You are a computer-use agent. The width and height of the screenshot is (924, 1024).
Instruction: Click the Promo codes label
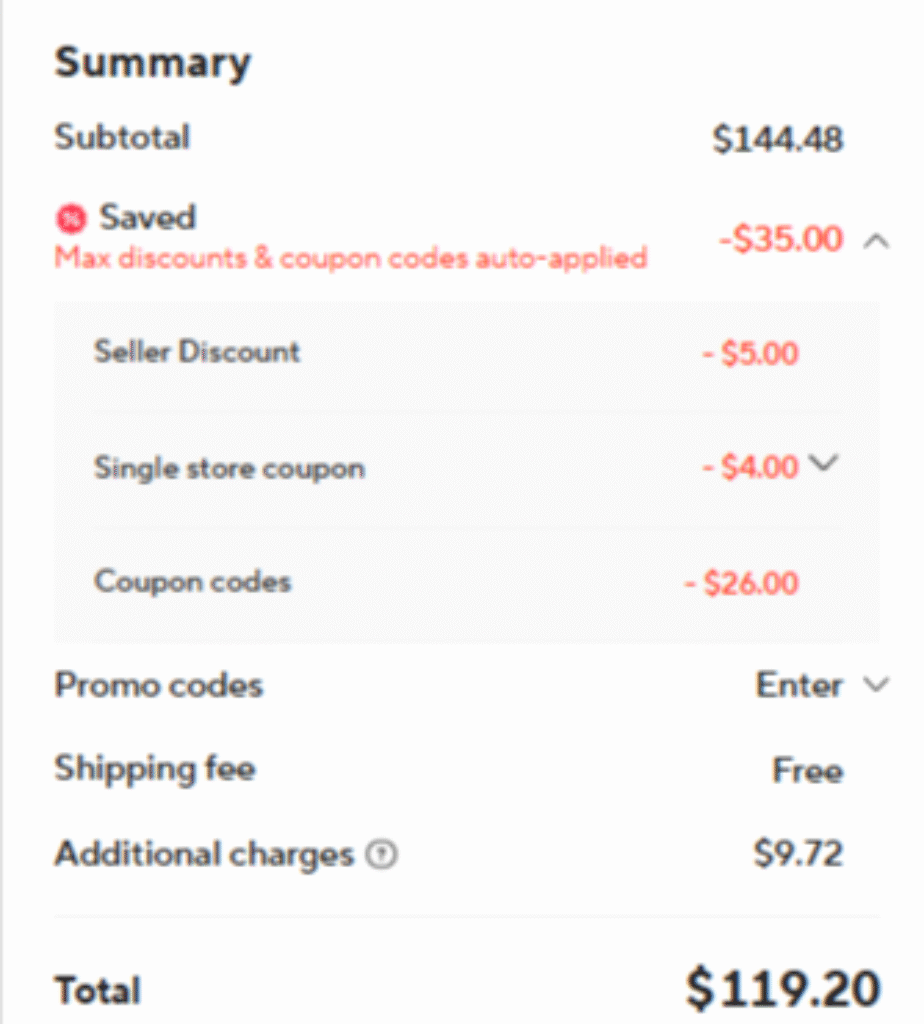tap(158, 685)
